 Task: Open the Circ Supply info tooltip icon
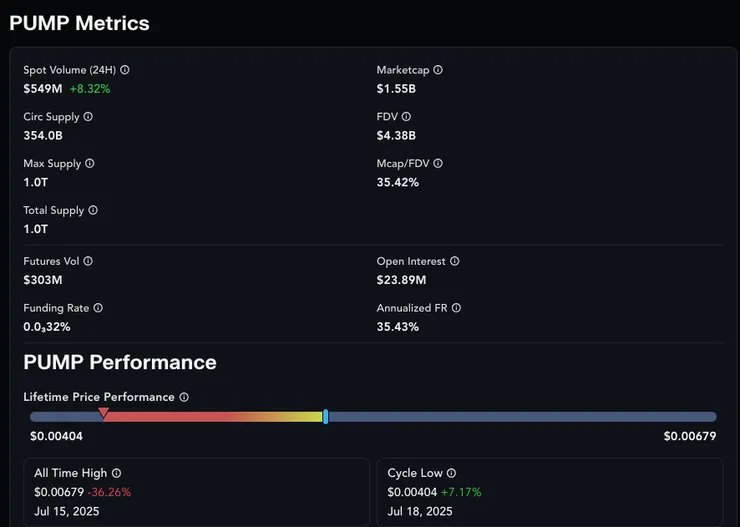tap(88, 117)
